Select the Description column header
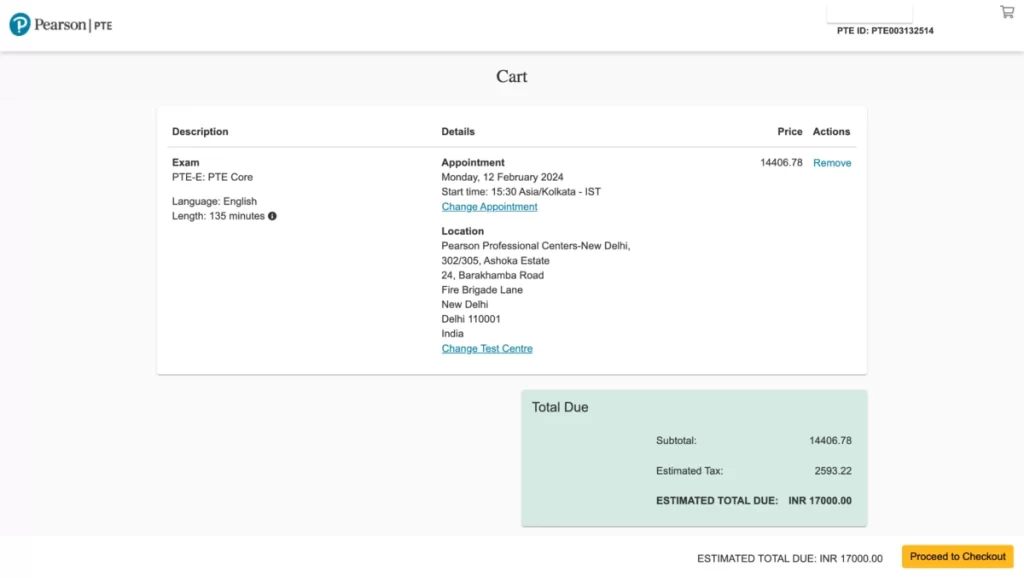 click(200, 132)
